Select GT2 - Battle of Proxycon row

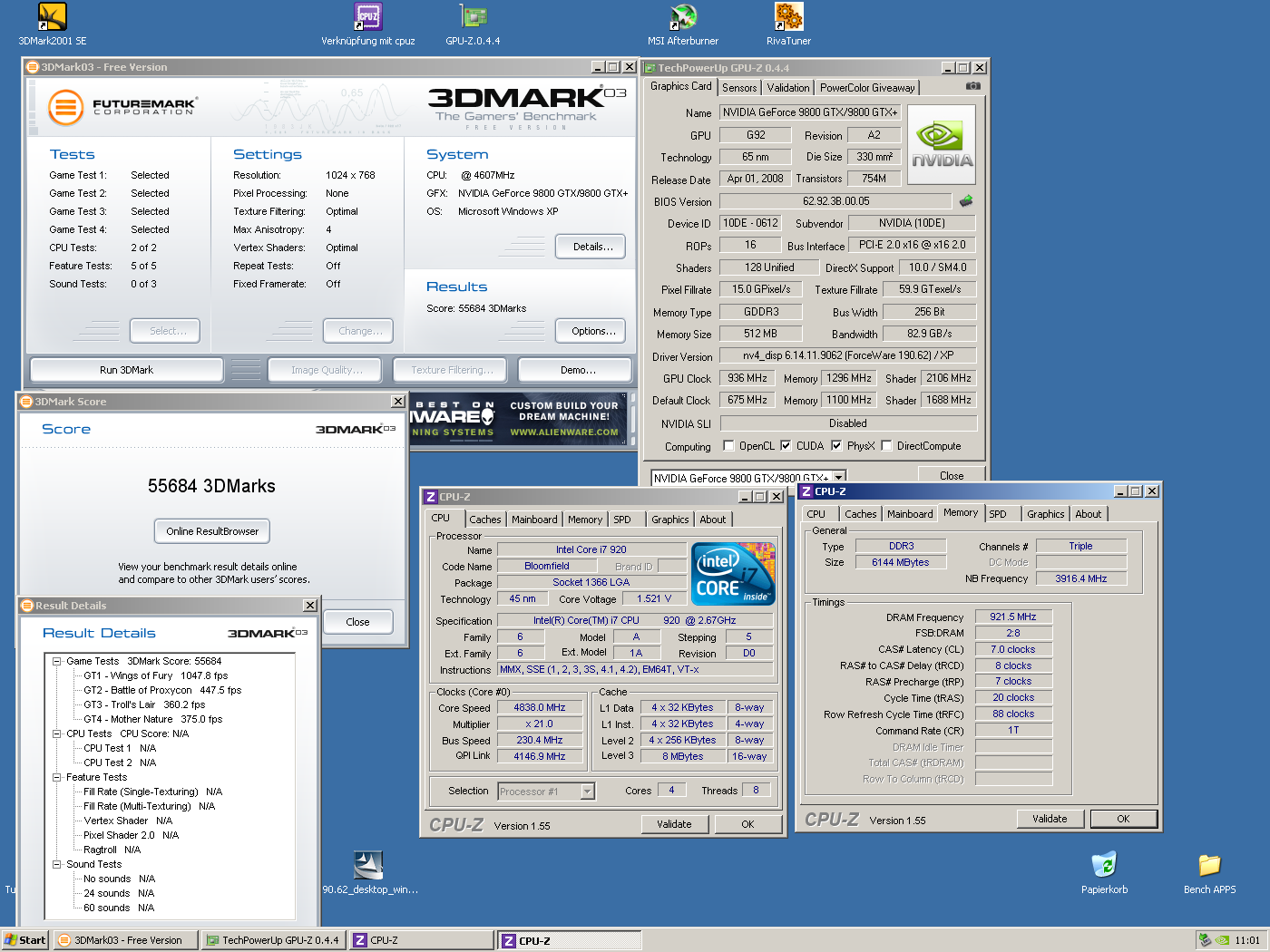coord(163,690)
